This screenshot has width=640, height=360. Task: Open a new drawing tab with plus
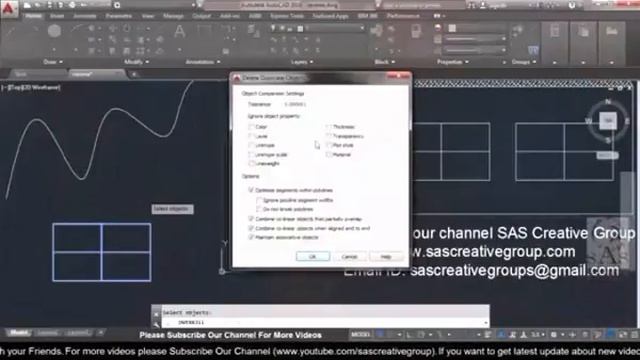pyautogui.click(x=133, y=74)
